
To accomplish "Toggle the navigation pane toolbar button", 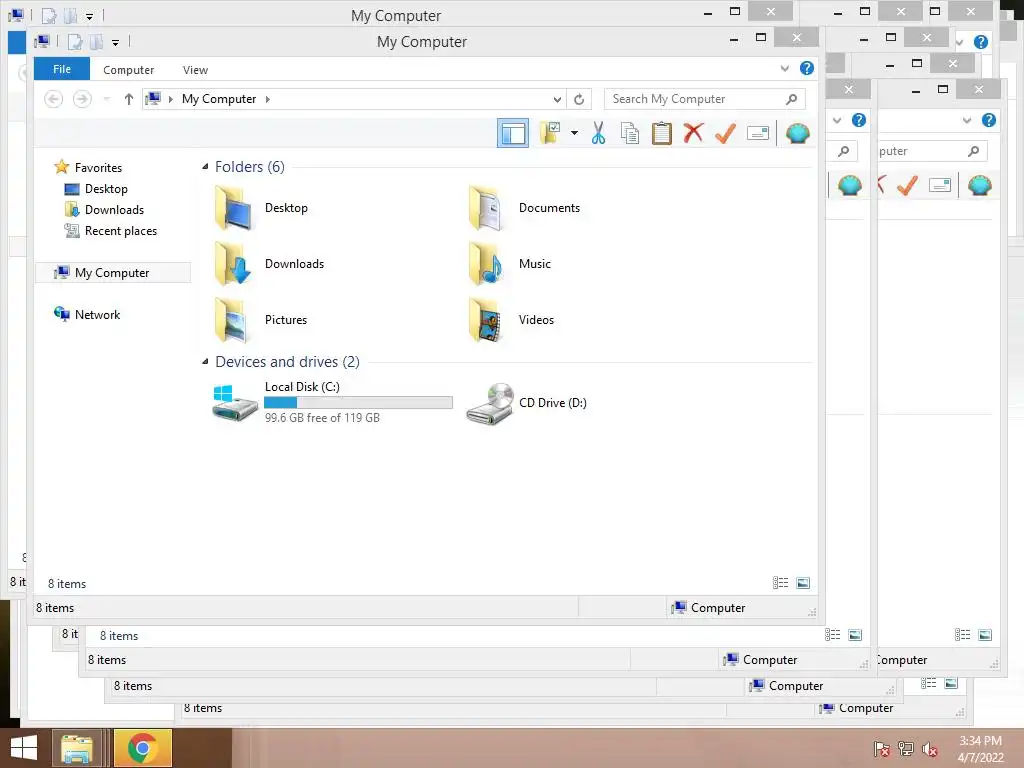I will tap(513, 133).
